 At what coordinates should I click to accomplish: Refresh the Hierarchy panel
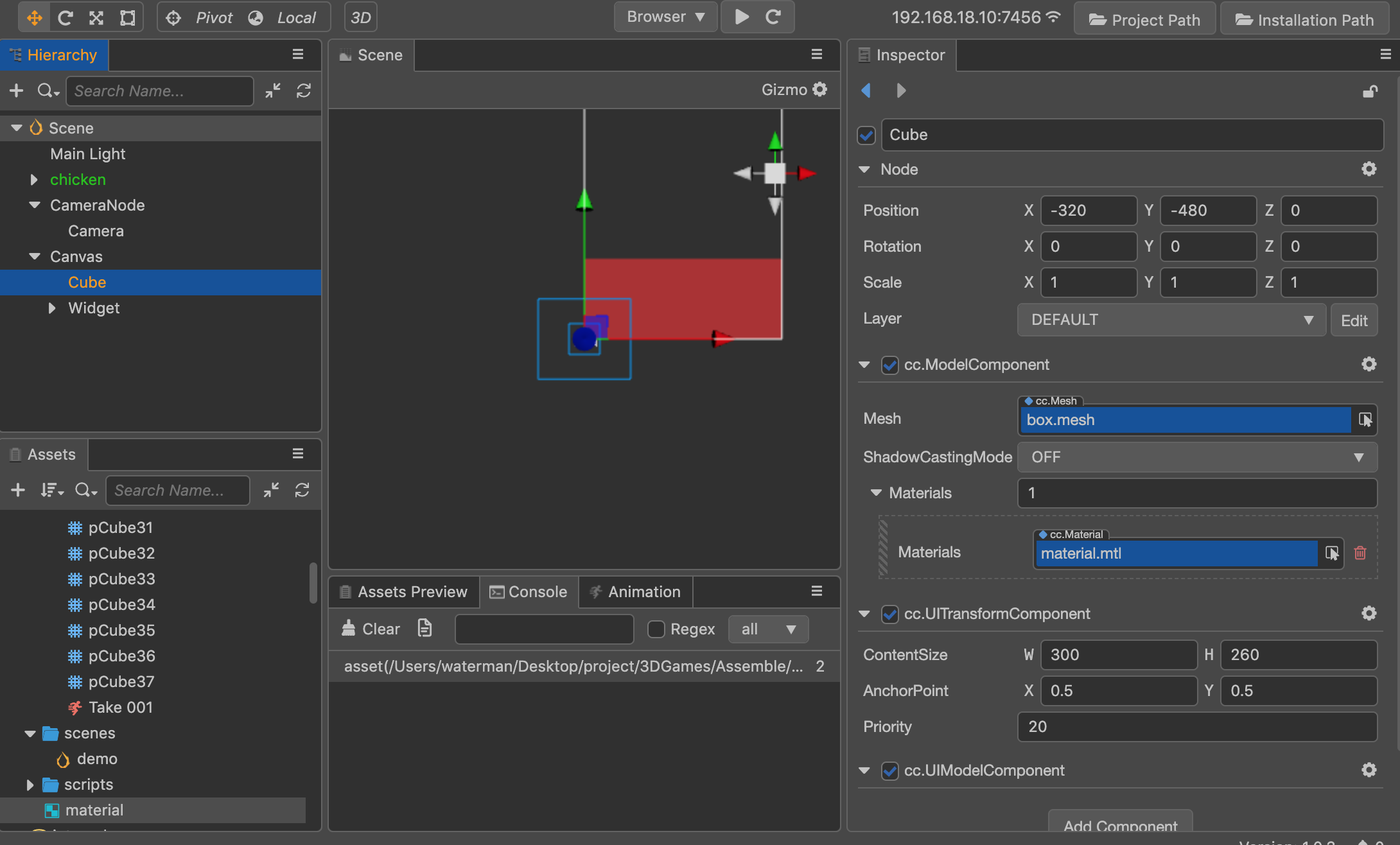304,91
